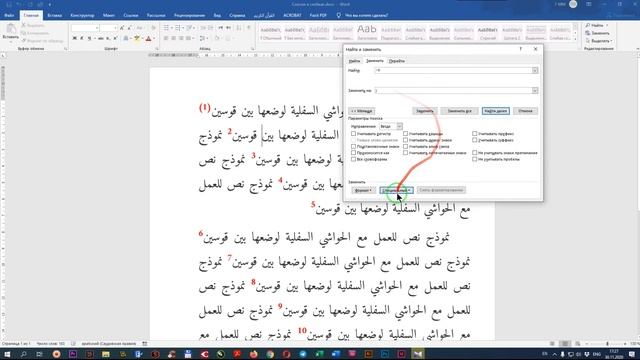The height and width of the screenshot is (360, 640).
Task: Open the 'Ссылки' ribbon tab
Action: [x=131, y=16]
